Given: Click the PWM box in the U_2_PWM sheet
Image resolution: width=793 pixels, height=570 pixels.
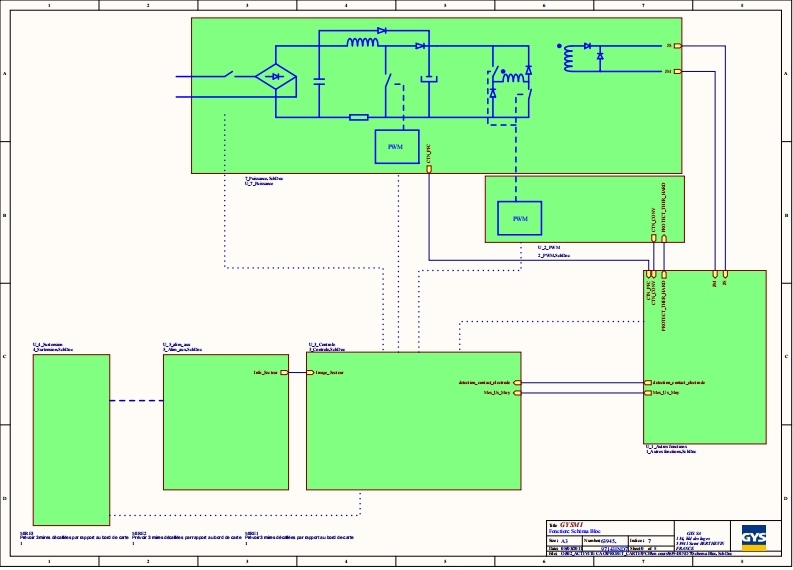Looking at the screenshot, I should tap(519, 218).
